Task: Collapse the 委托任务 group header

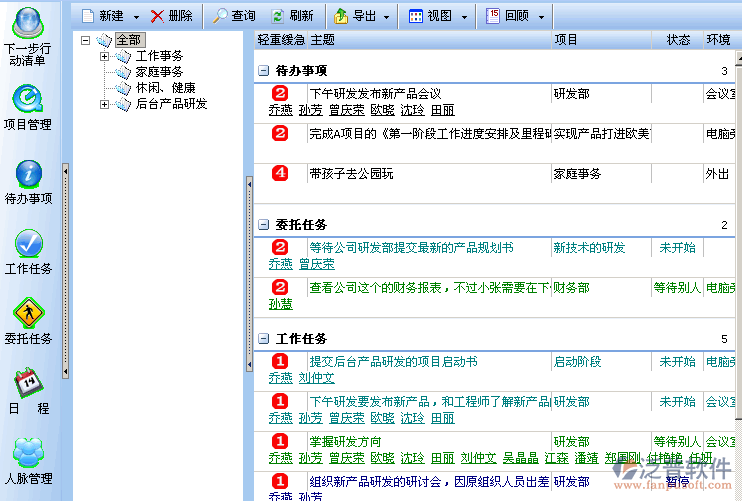Action: click(263, 225)
